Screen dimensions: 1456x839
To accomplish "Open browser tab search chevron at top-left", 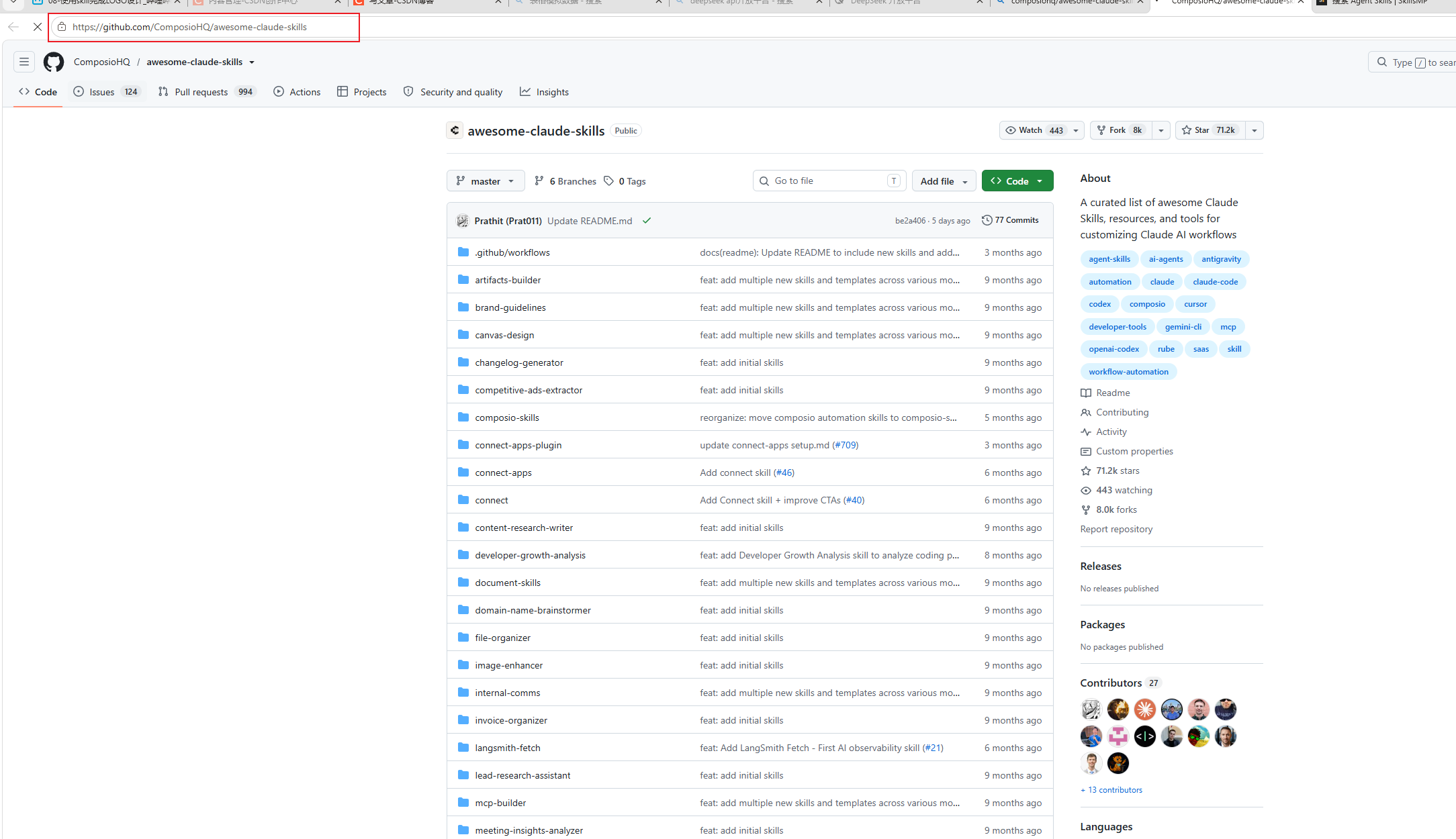I will [x=13, y=3].
